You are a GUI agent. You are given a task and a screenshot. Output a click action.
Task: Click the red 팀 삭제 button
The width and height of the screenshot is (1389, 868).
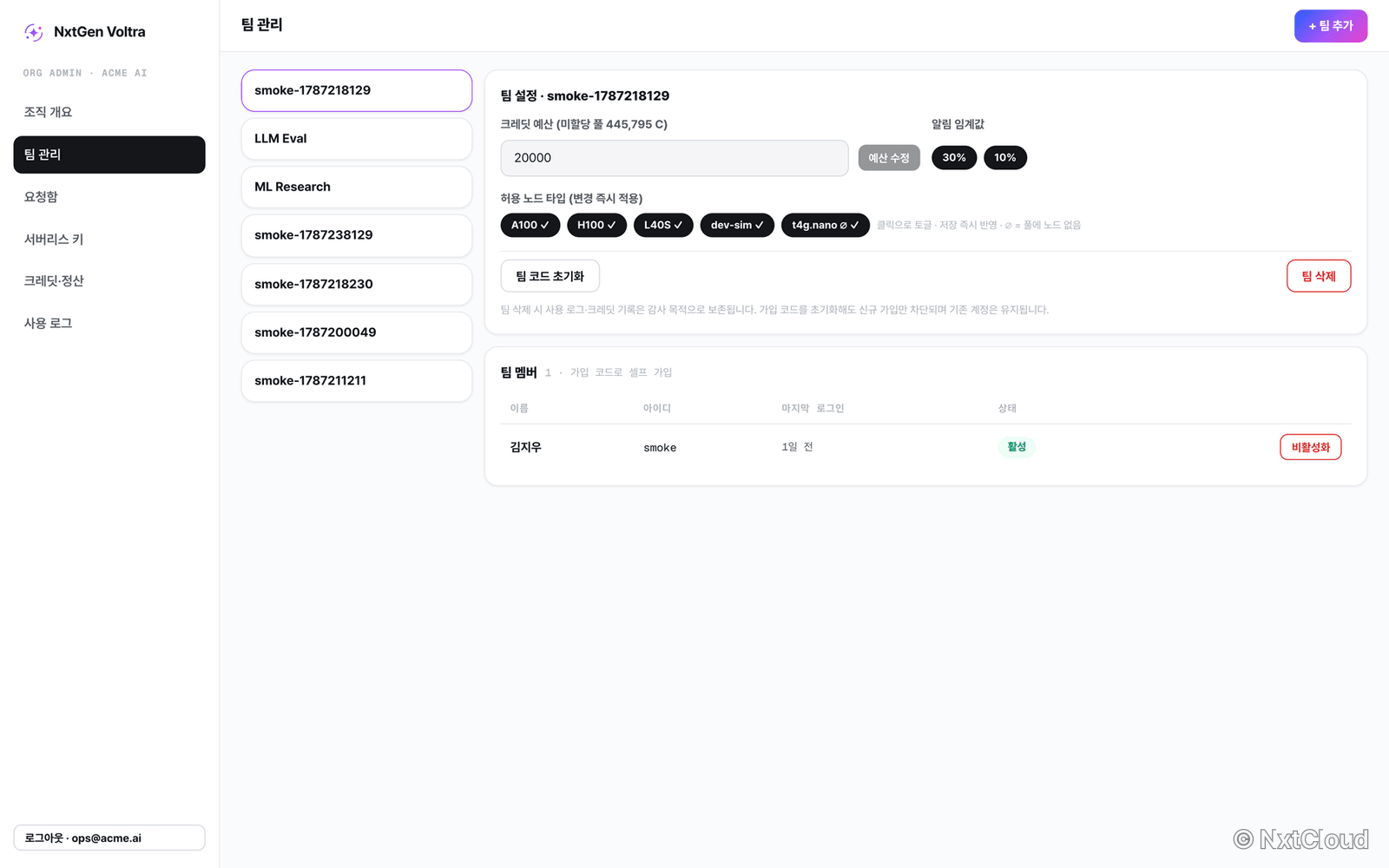click(x=1319, y=276)
